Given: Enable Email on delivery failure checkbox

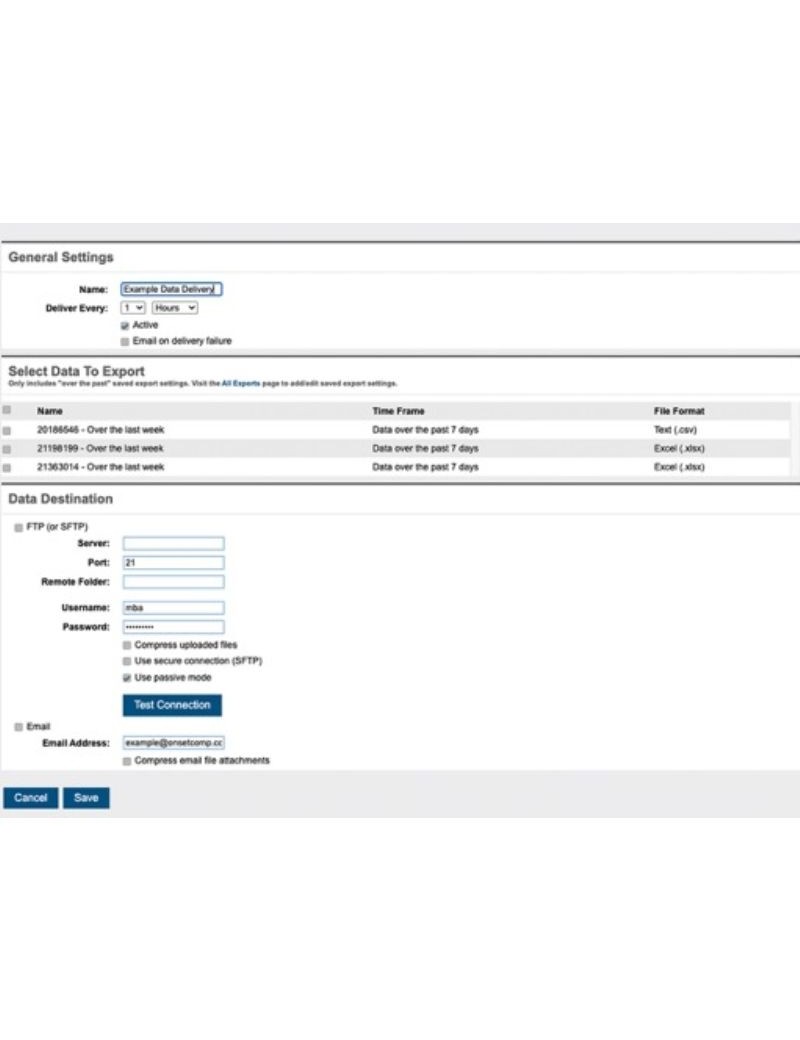Looking at the screenshot, I should pyautogui.click(x=125, y=341).
